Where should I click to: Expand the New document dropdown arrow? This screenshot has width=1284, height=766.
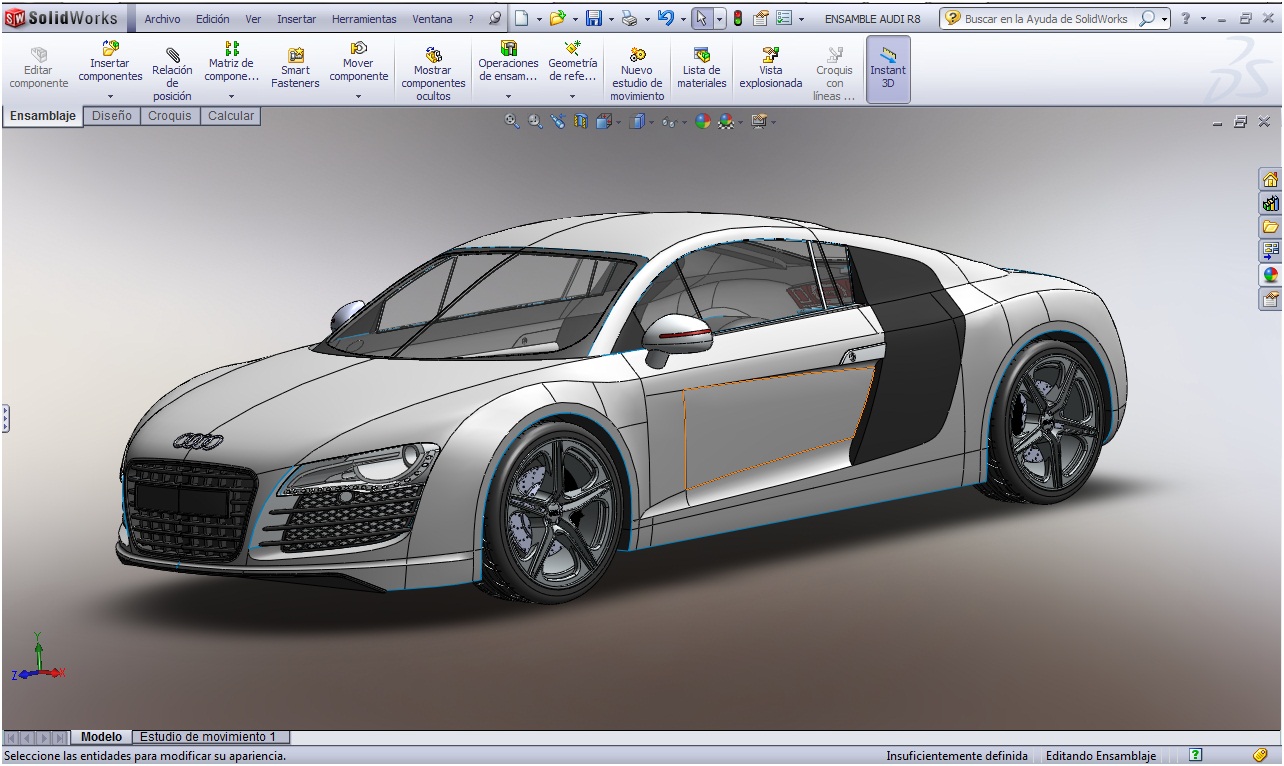[539, 19]
